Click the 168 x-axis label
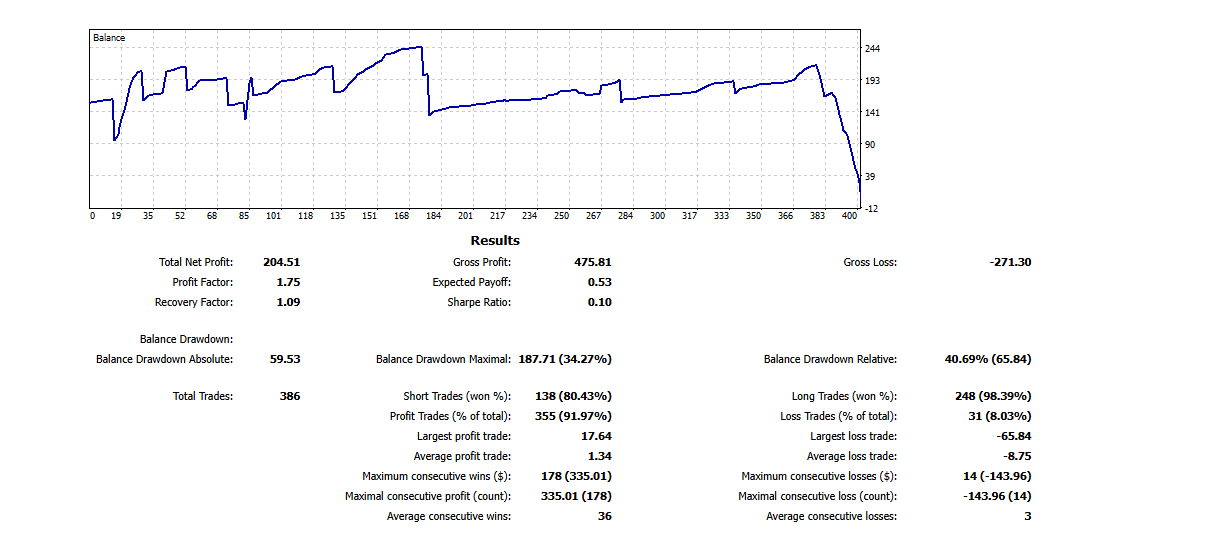Viewport: 1206px width, 534px height. (402, 215)
